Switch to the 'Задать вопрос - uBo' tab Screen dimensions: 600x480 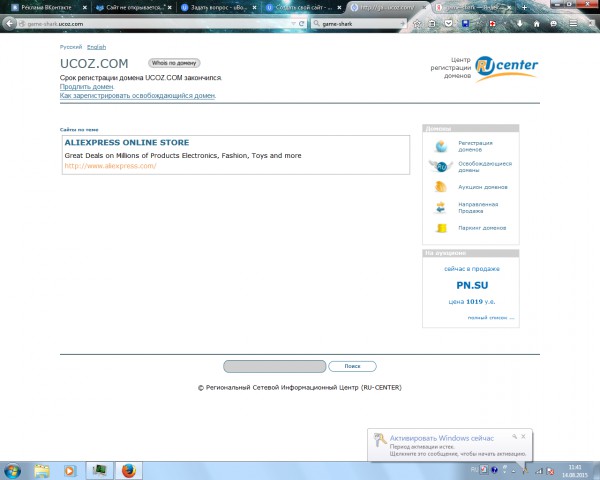216,7
